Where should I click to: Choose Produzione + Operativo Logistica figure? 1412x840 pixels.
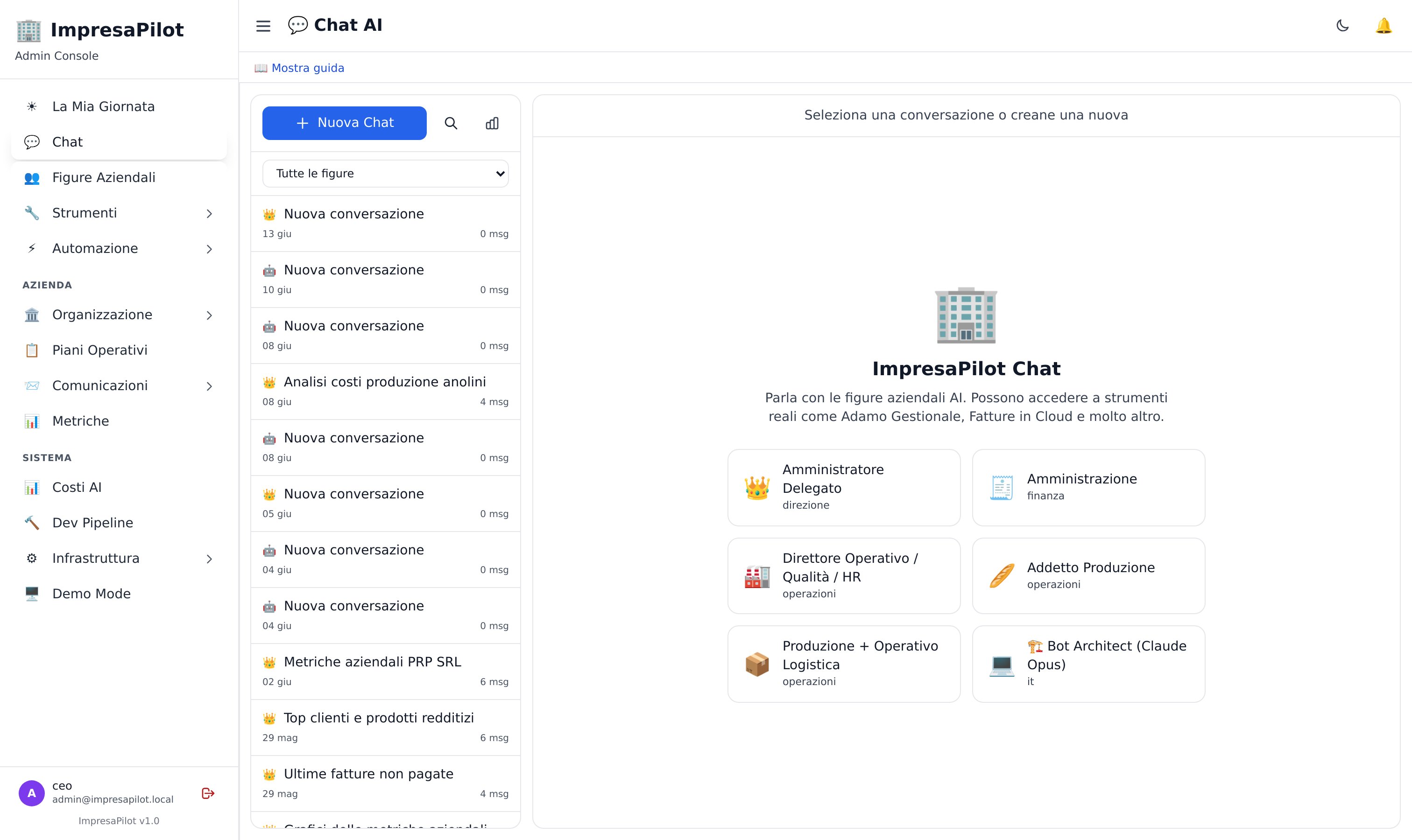pyautogui.click(x=844, y=664)
